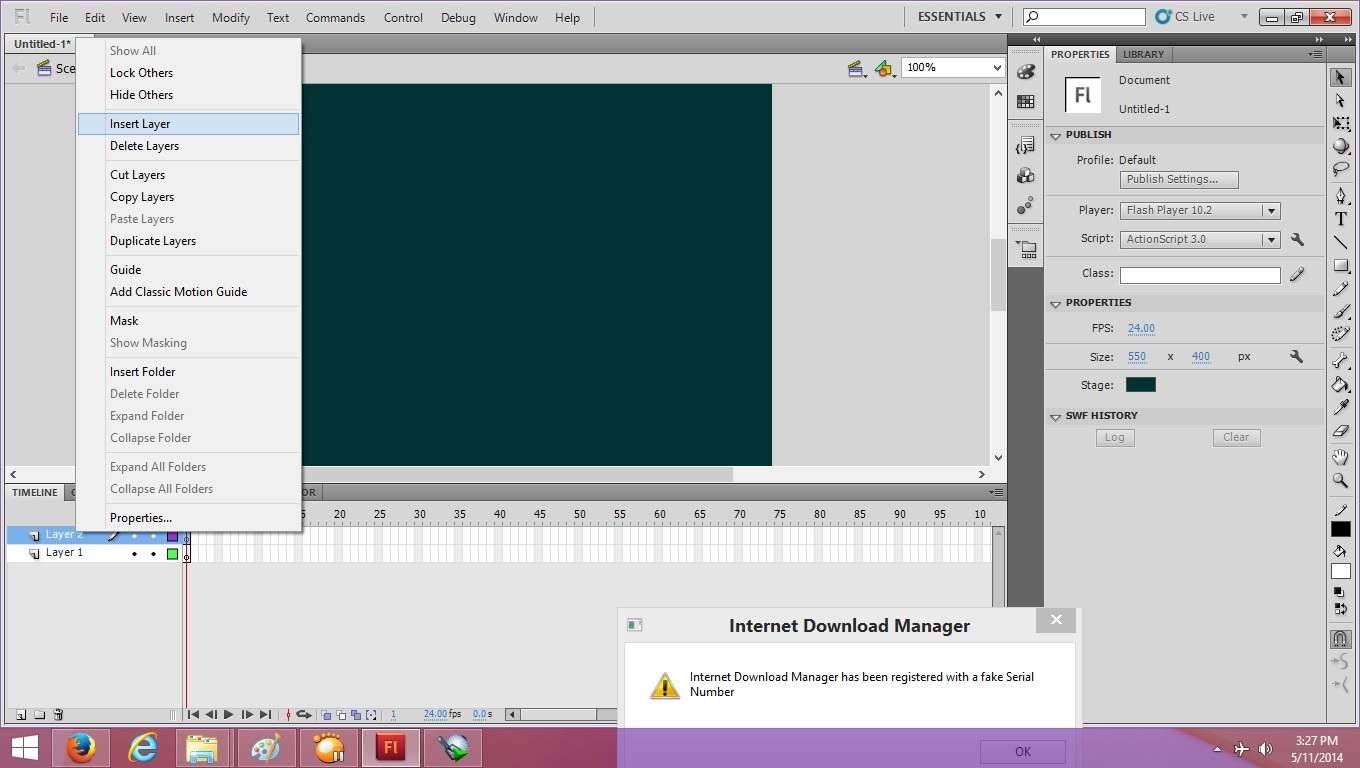Toggle lock dot for Layer 2
Screen dimensions: 1360x768
tap(153, 536)
